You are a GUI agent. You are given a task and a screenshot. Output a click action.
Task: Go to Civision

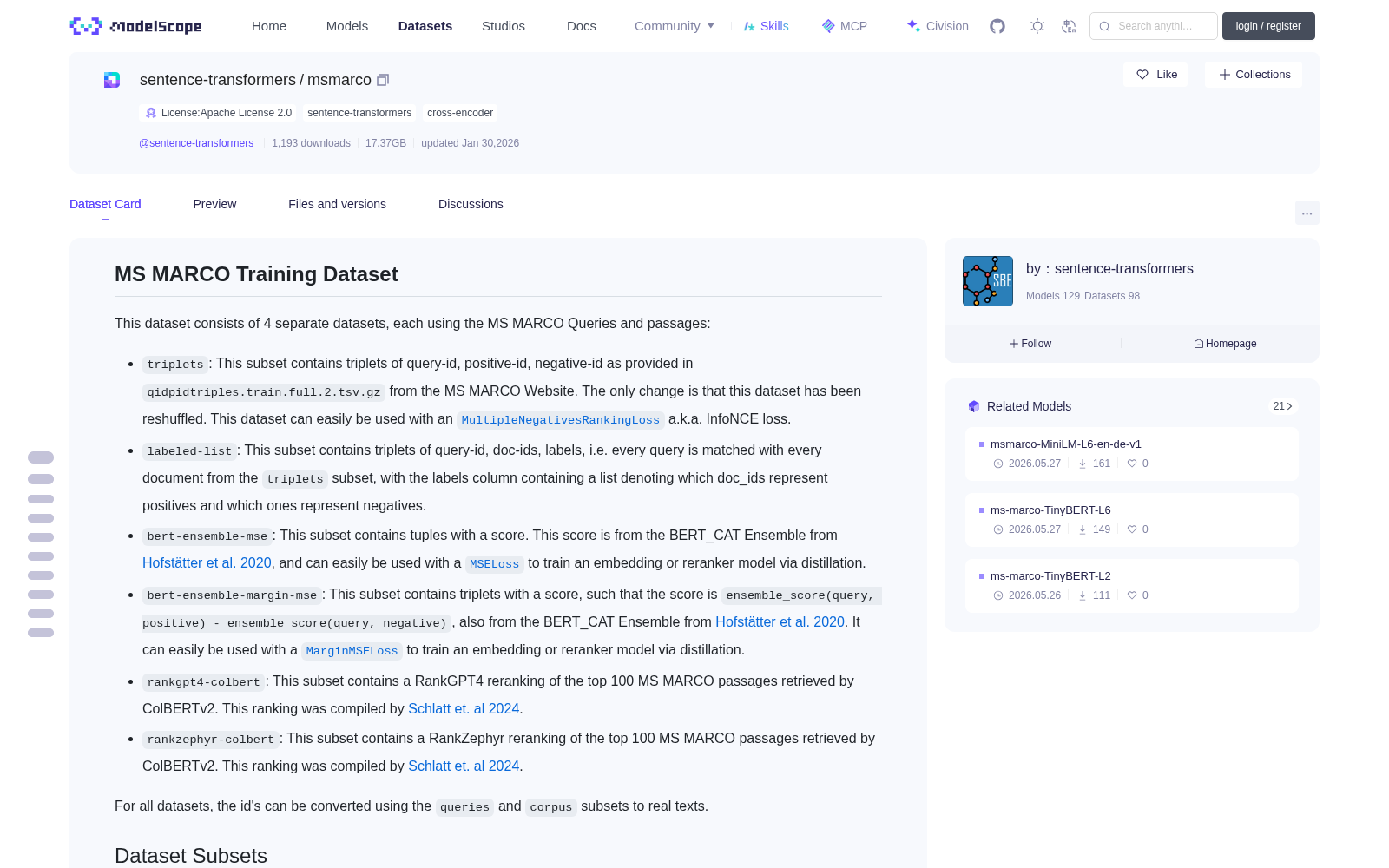click(x=938, y=26)
